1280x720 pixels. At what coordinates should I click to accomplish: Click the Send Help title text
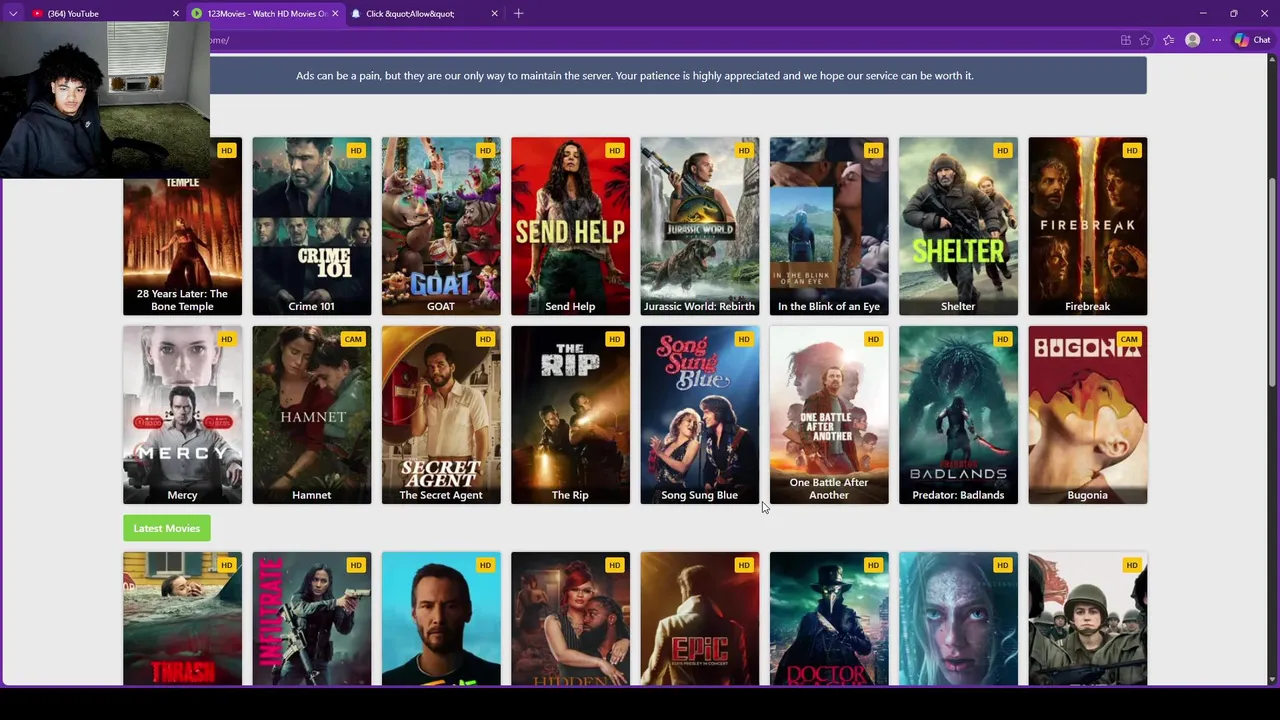[570, 306]
